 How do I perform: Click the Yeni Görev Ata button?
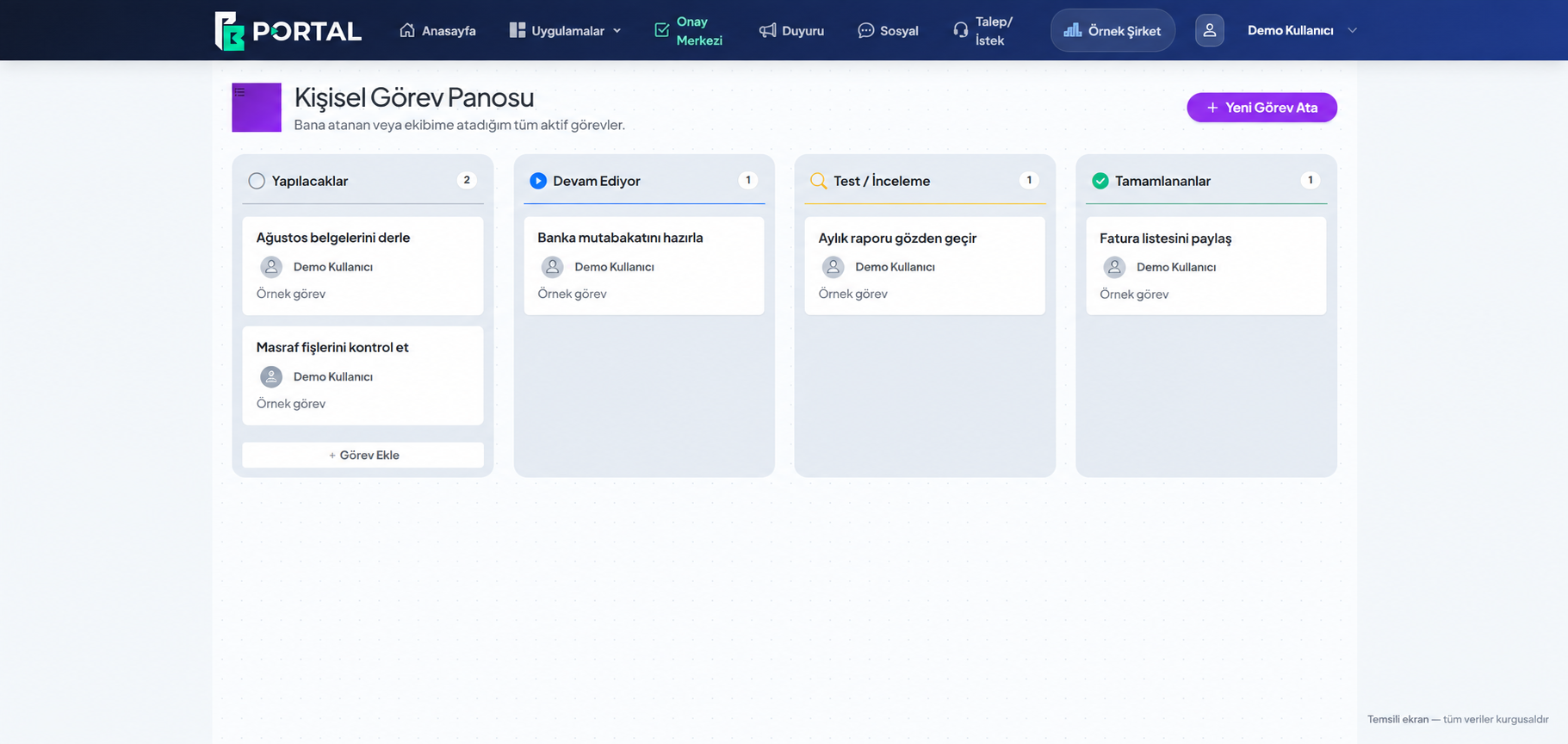1261,108
